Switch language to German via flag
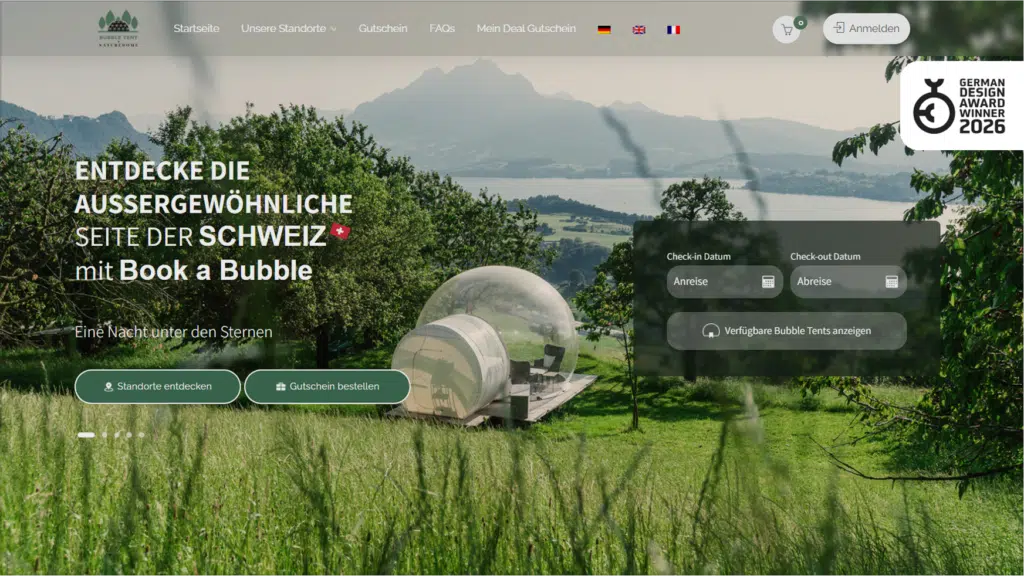 click(604, 29)
